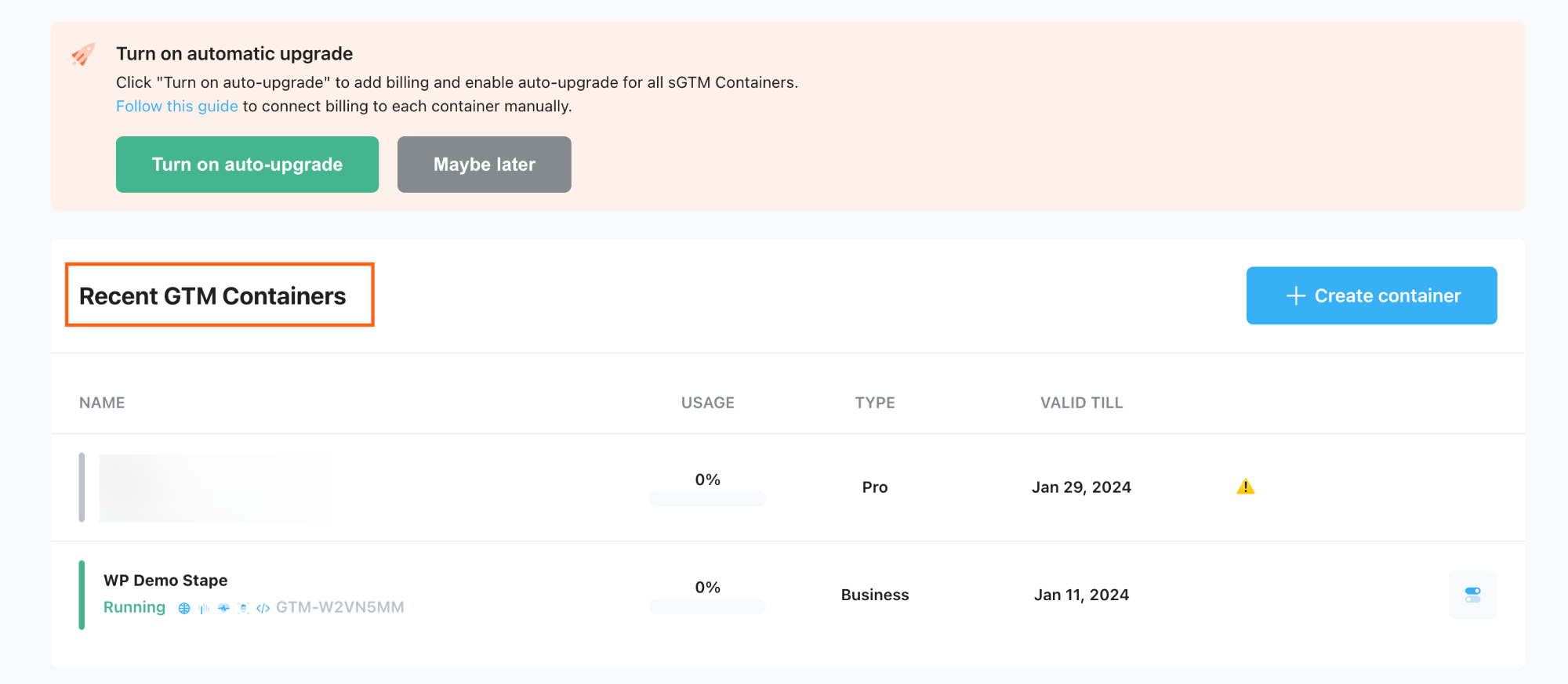Image resolution: width=1568 pixels, height=684 pixels.
Task: Click the GTM-W2VN5MM container ID
Action: (339, 607)
